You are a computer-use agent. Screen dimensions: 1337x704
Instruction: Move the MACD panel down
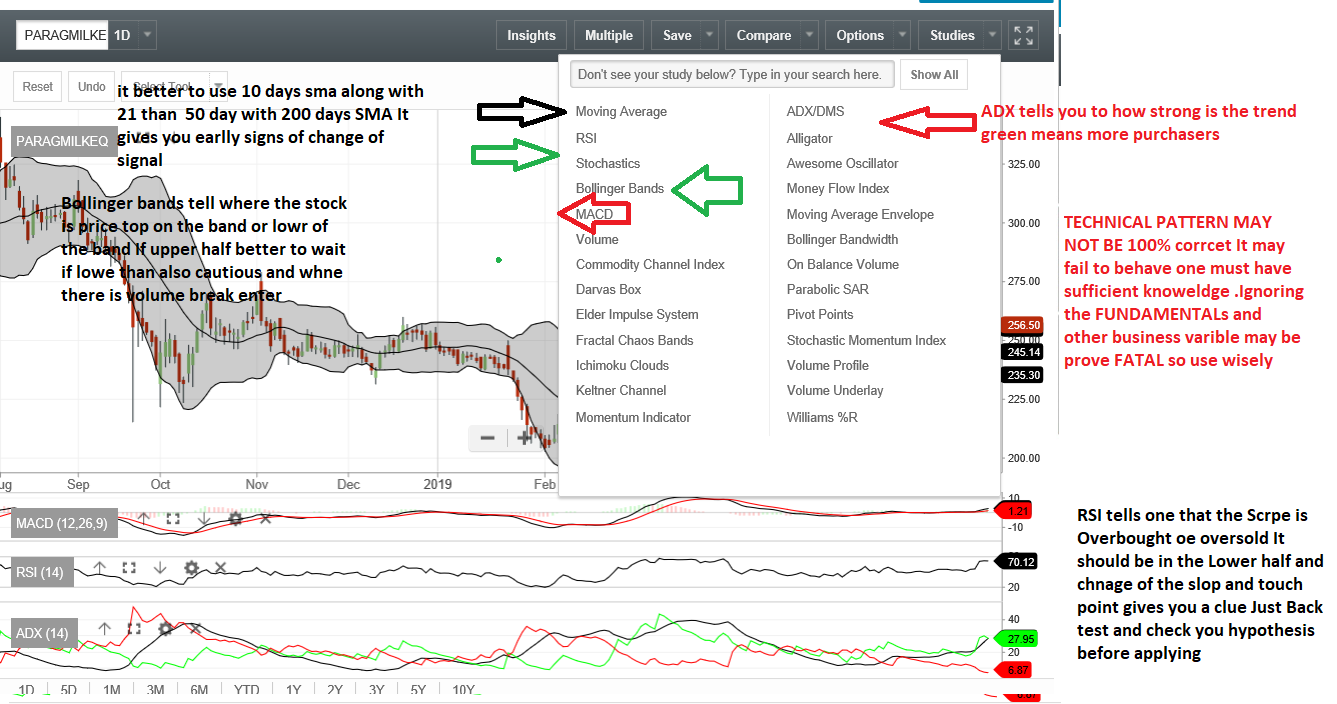205,518
